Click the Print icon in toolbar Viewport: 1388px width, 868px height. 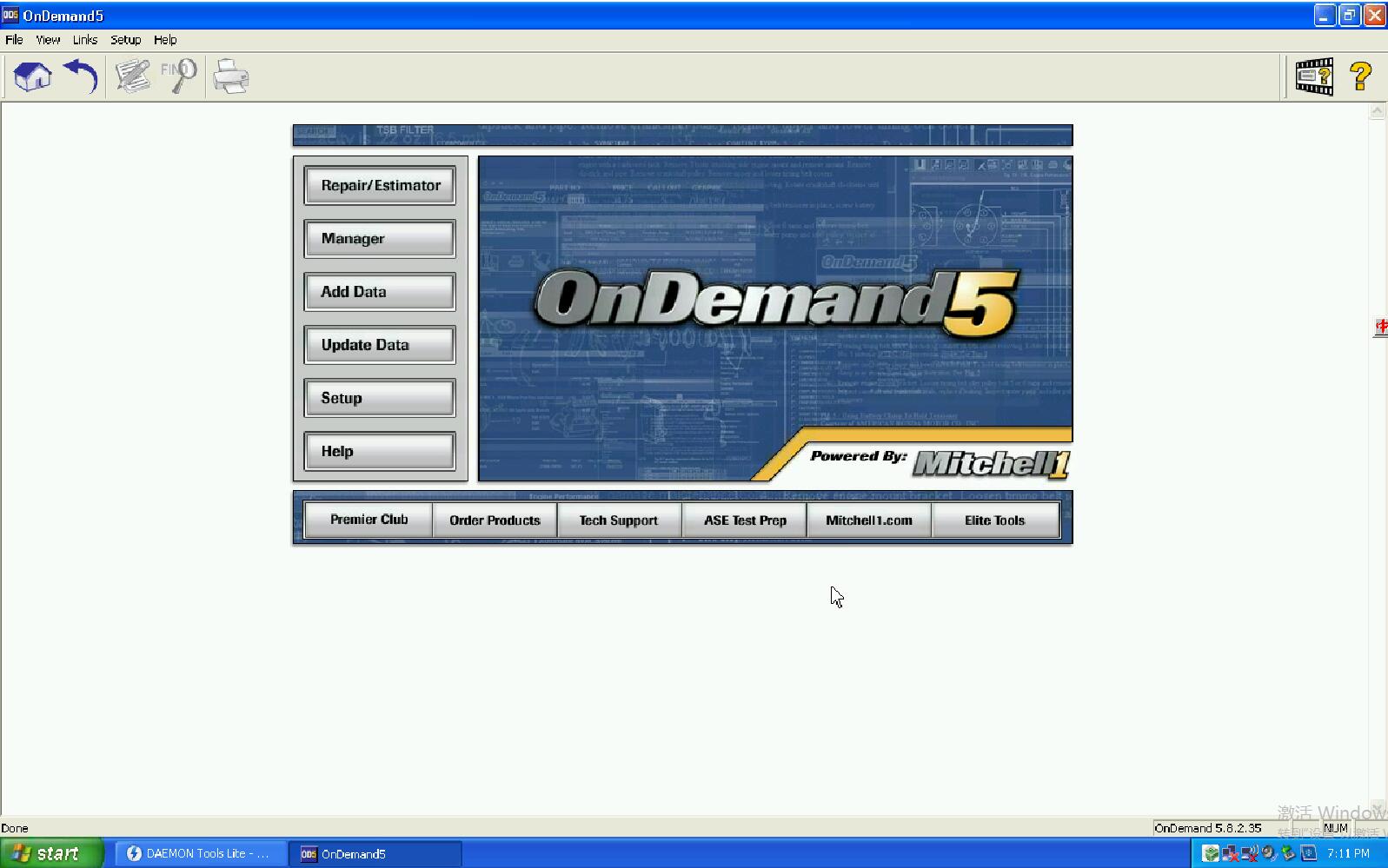point(231,76)
